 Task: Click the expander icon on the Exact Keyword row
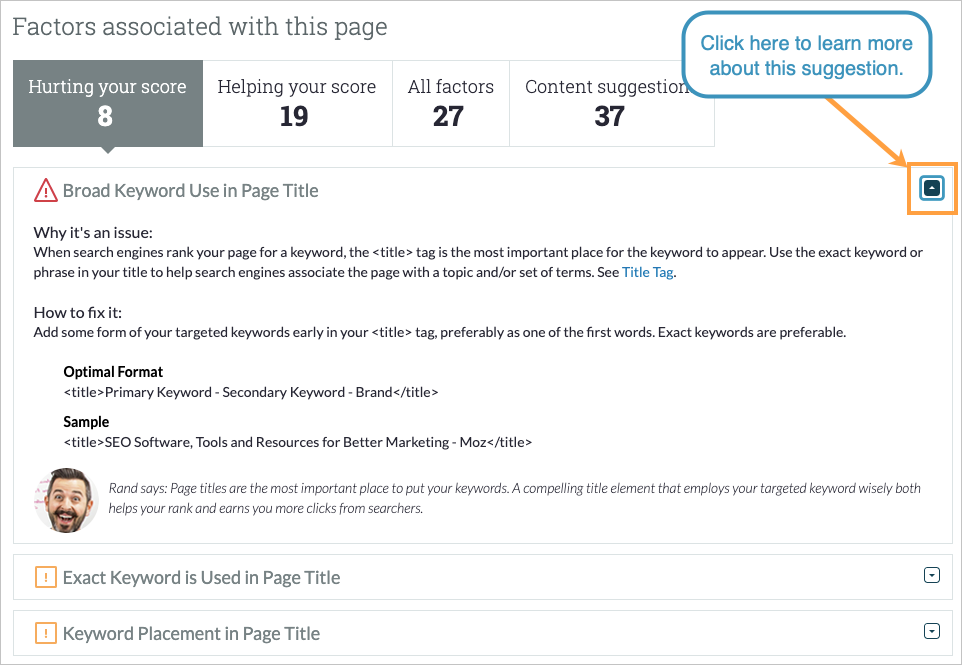point(932,575)
